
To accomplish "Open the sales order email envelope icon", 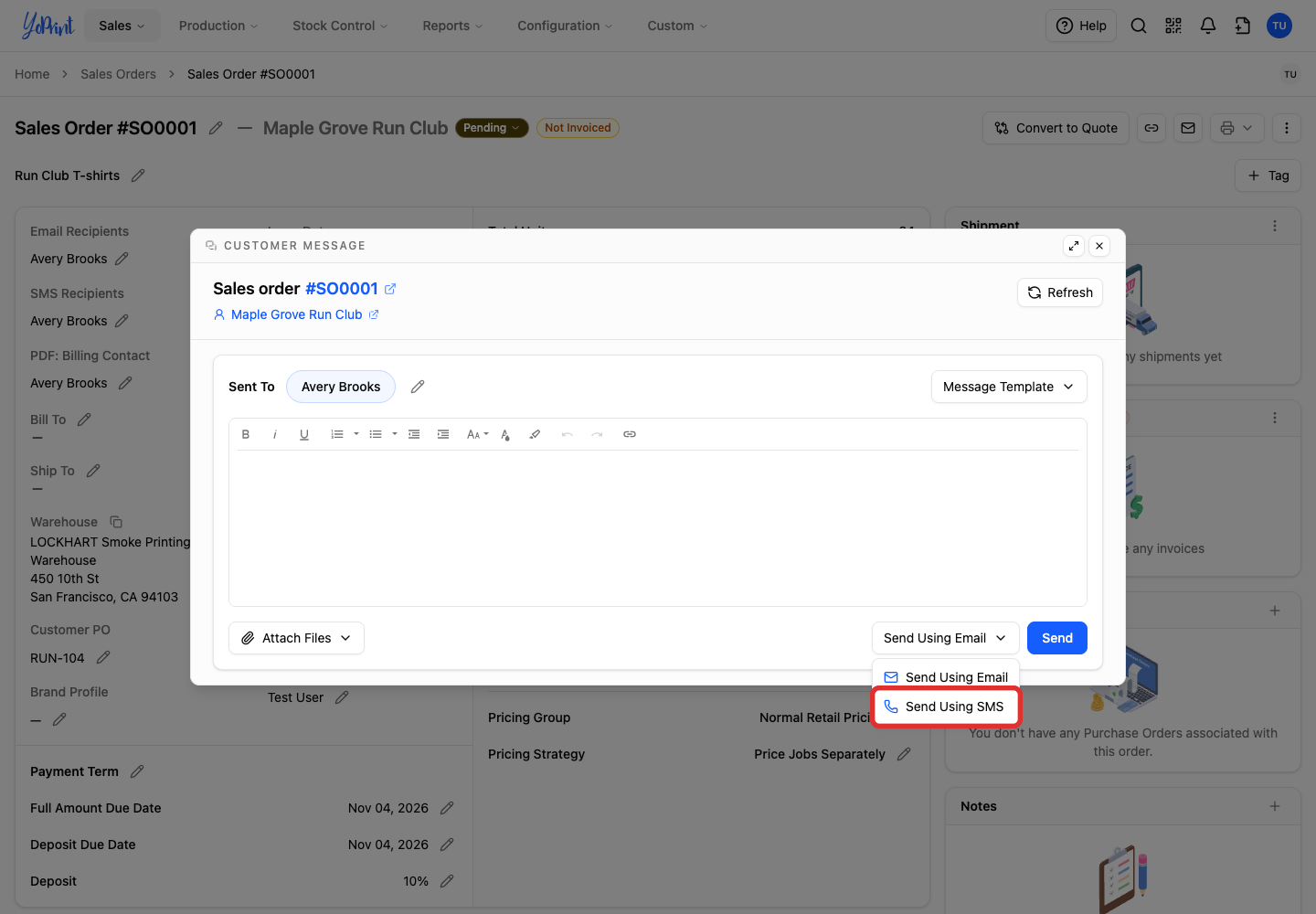I will (1188, 128).
